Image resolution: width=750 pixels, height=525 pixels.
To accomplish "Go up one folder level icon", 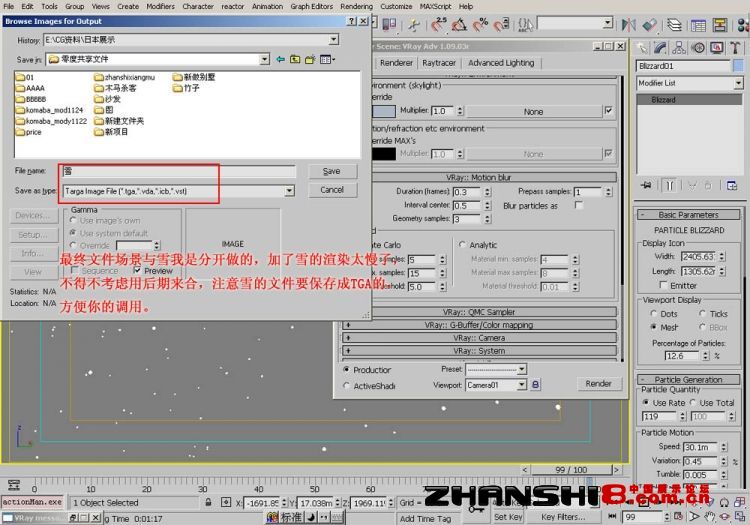I will [295, 59].
